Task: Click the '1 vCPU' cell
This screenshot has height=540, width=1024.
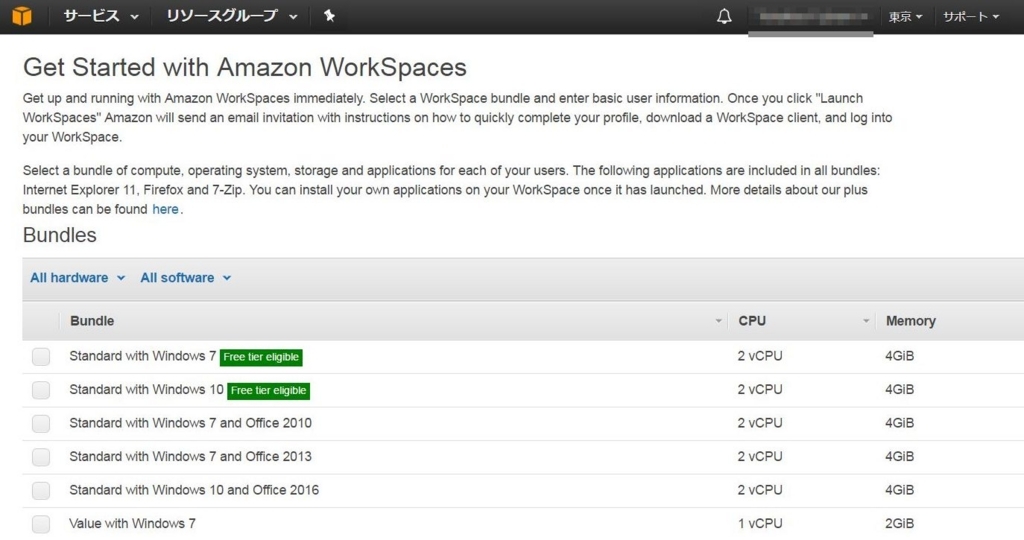Action: click(x=760, y=523)
